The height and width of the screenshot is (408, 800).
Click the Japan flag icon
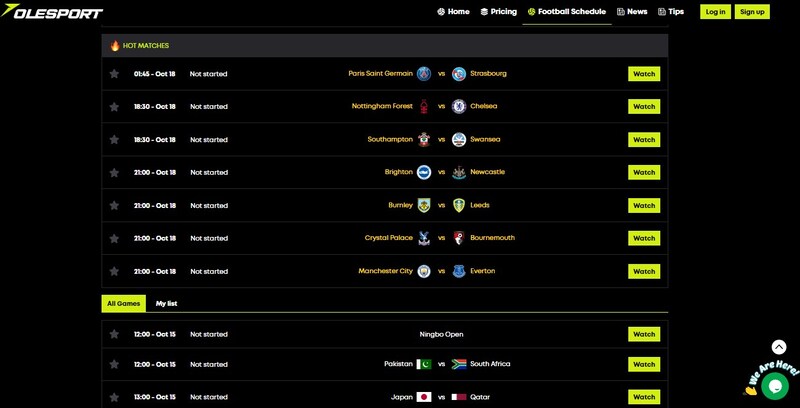point(424,397)
